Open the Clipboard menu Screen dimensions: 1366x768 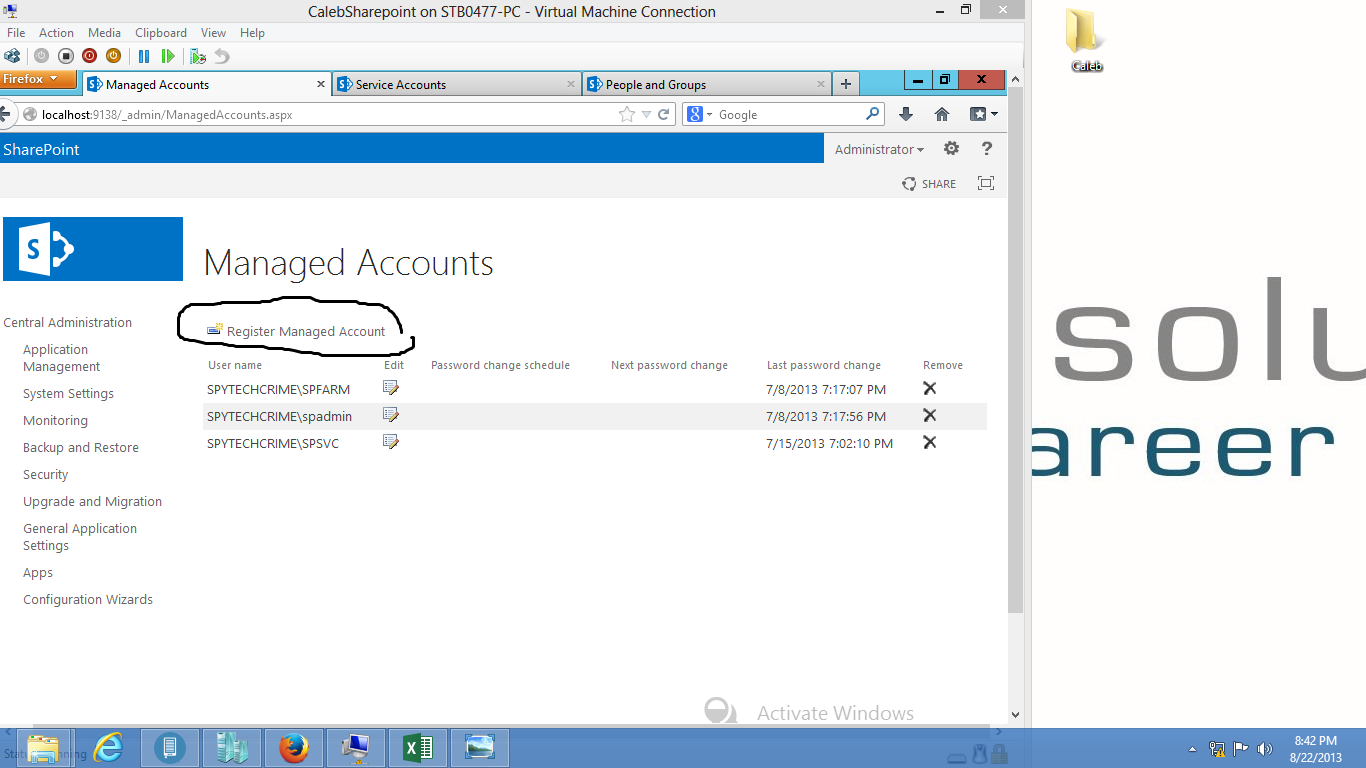161,33
